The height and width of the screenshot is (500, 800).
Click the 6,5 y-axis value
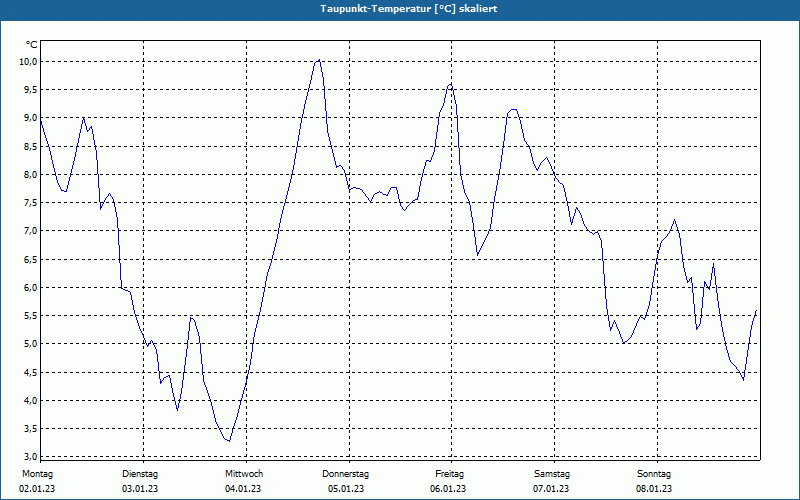click(x=31, y=259)
